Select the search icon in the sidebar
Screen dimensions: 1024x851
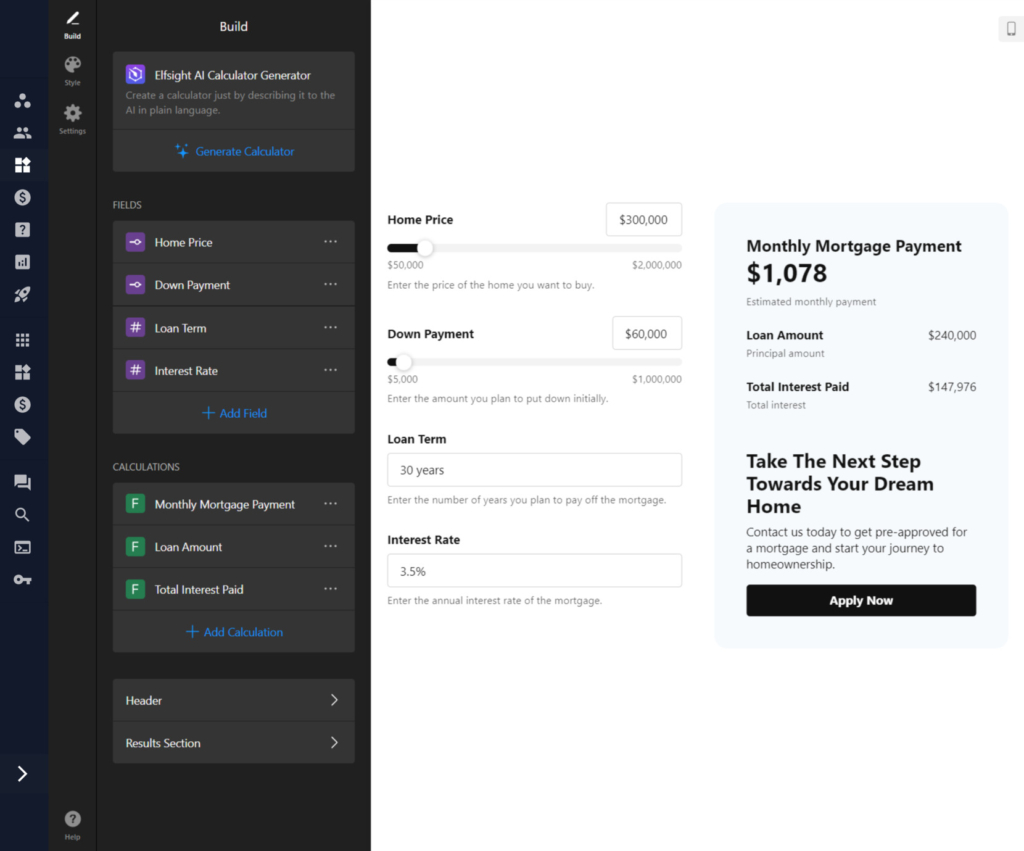[x=23, y=514]
